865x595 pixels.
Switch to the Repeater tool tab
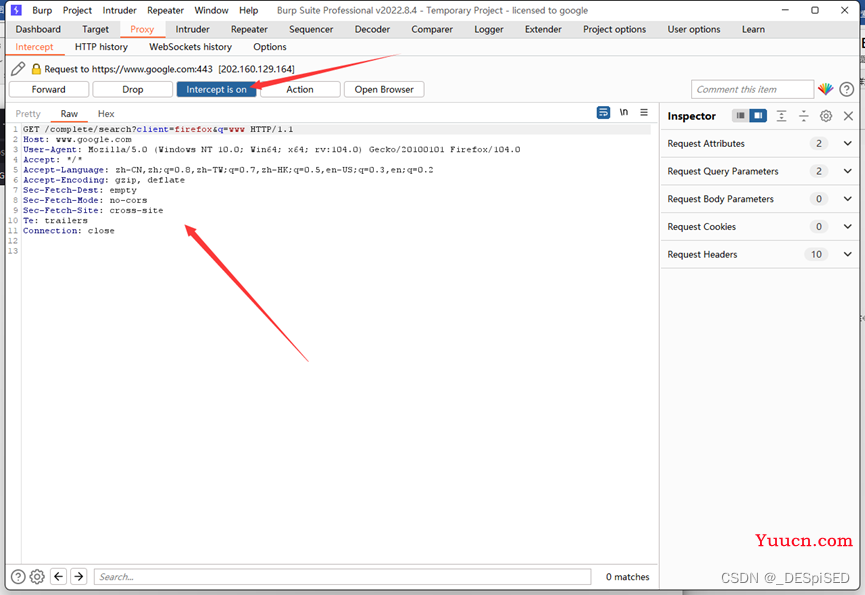(x=249, y=29)
